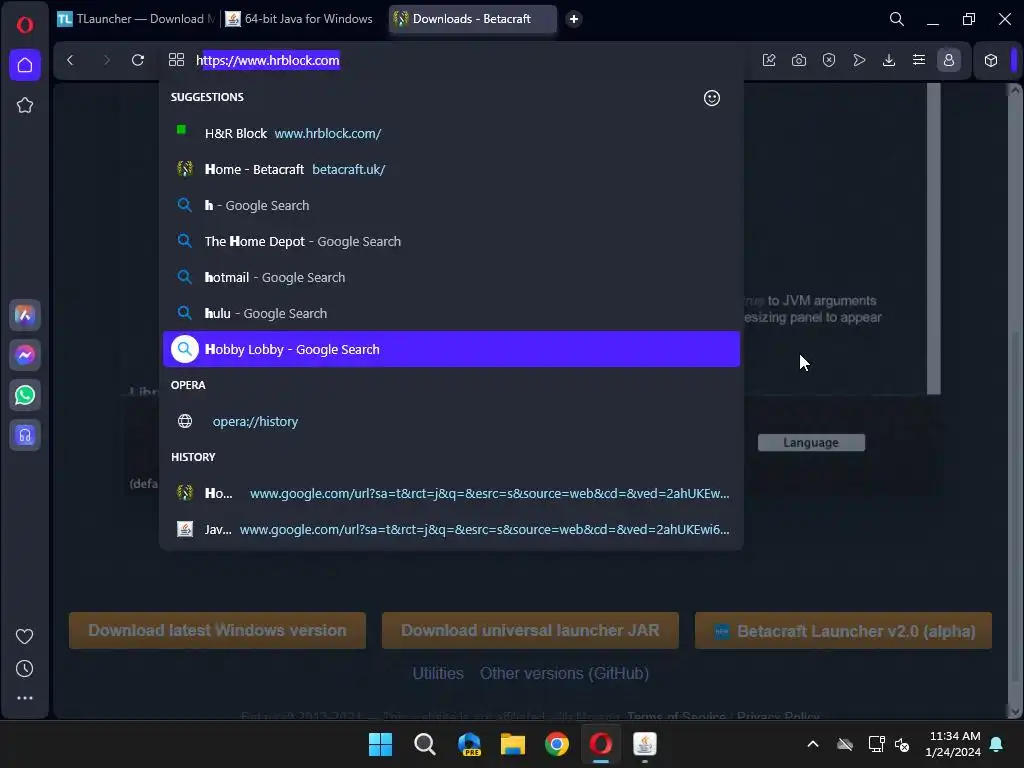Viewport: 1024px width, 768px height.
Task: Open opera://history suggestion
Action: 451,421
